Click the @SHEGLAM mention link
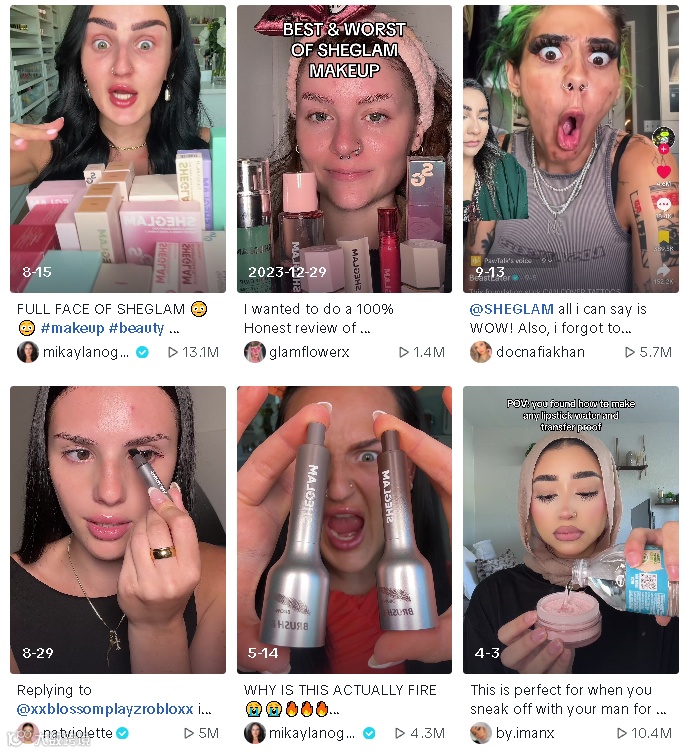This screenshot has width=686, height=753. (512, 309)
